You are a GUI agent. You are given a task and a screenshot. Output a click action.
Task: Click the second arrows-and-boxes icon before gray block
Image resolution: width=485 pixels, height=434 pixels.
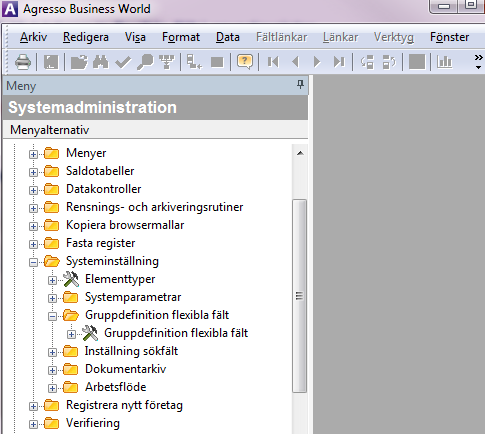389,62
